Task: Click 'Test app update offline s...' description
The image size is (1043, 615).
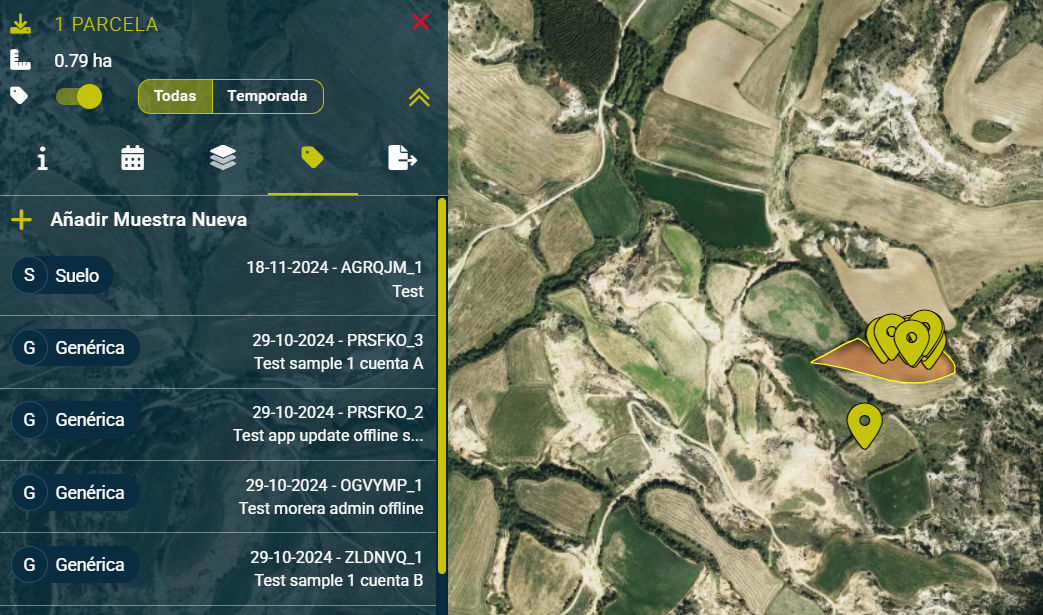Action: click(x=328, y=435)
